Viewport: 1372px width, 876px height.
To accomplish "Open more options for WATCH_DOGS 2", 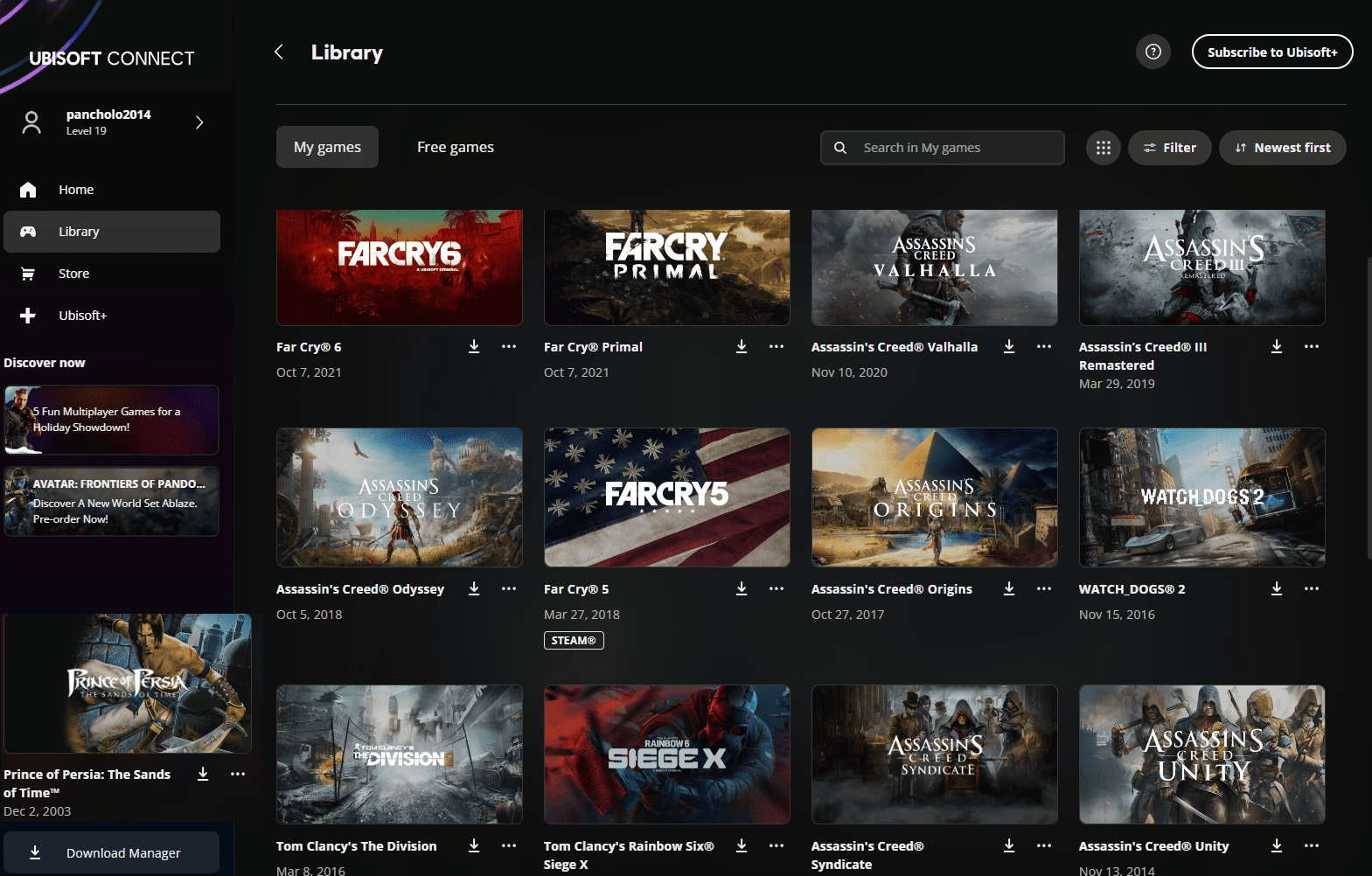I will 1312,588.
